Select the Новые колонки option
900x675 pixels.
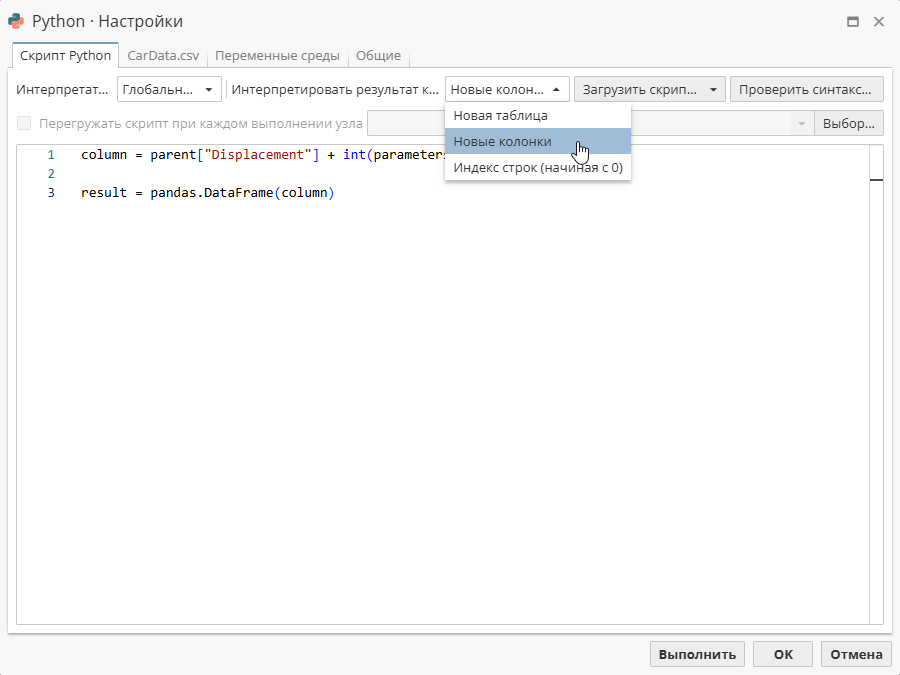point(502,141)
